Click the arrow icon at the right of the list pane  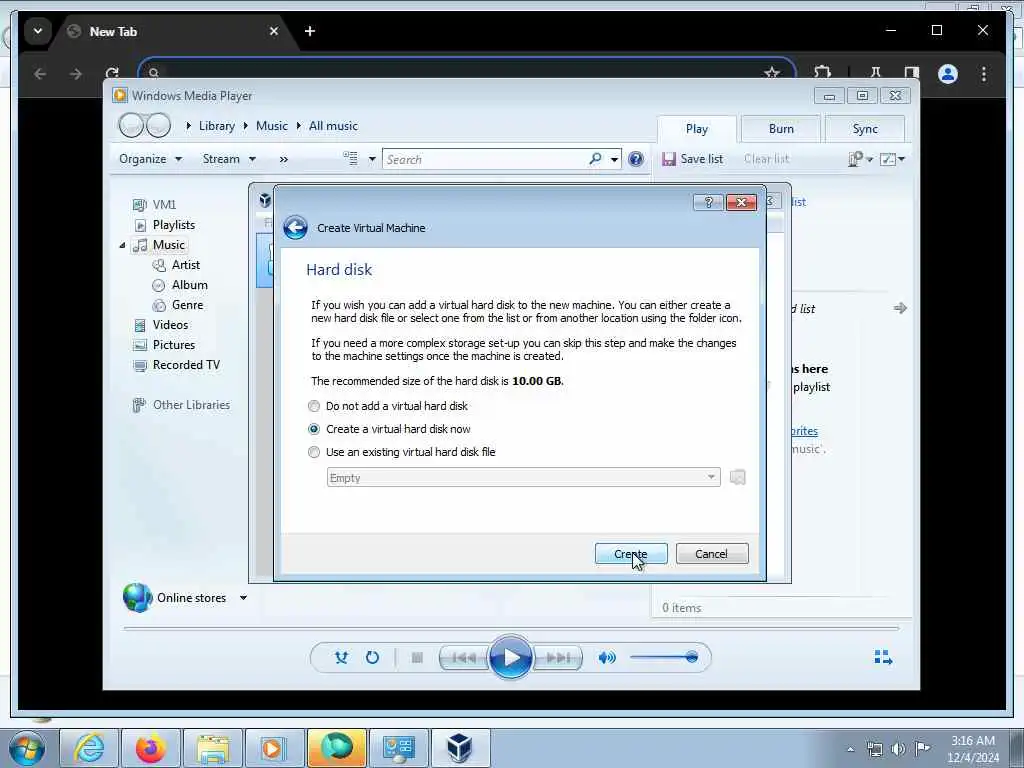[x=900, y=308]
